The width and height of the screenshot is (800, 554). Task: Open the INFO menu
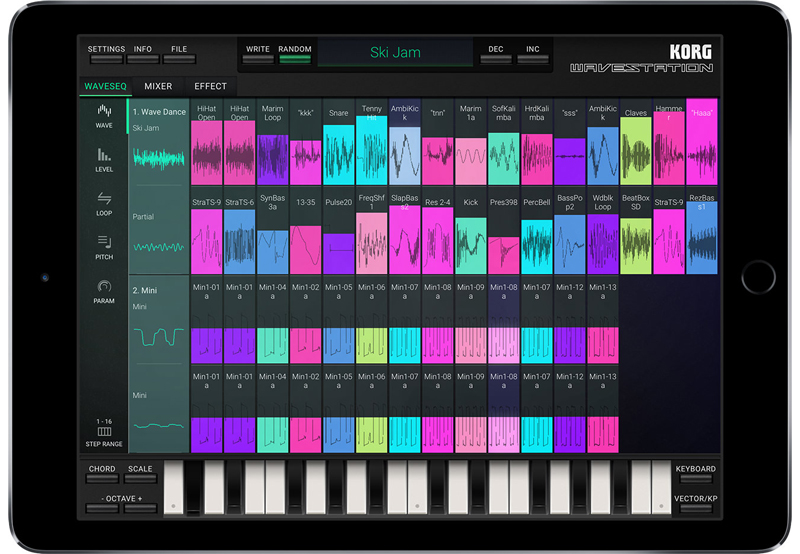(x=143, y=54)
